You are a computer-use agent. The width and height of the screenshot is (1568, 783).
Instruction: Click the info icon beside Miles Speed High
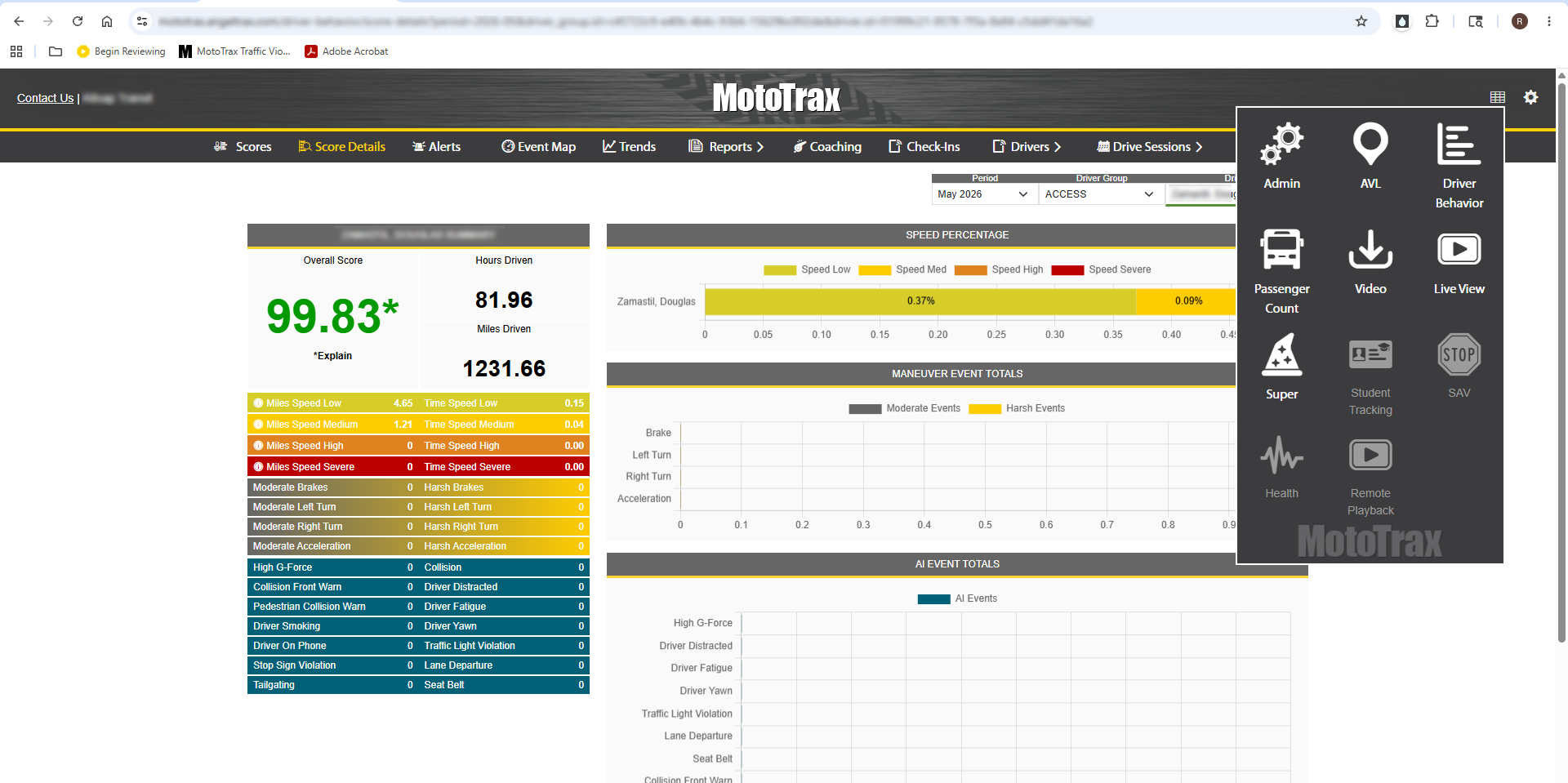pyautogui.click(x=258, y=446)
